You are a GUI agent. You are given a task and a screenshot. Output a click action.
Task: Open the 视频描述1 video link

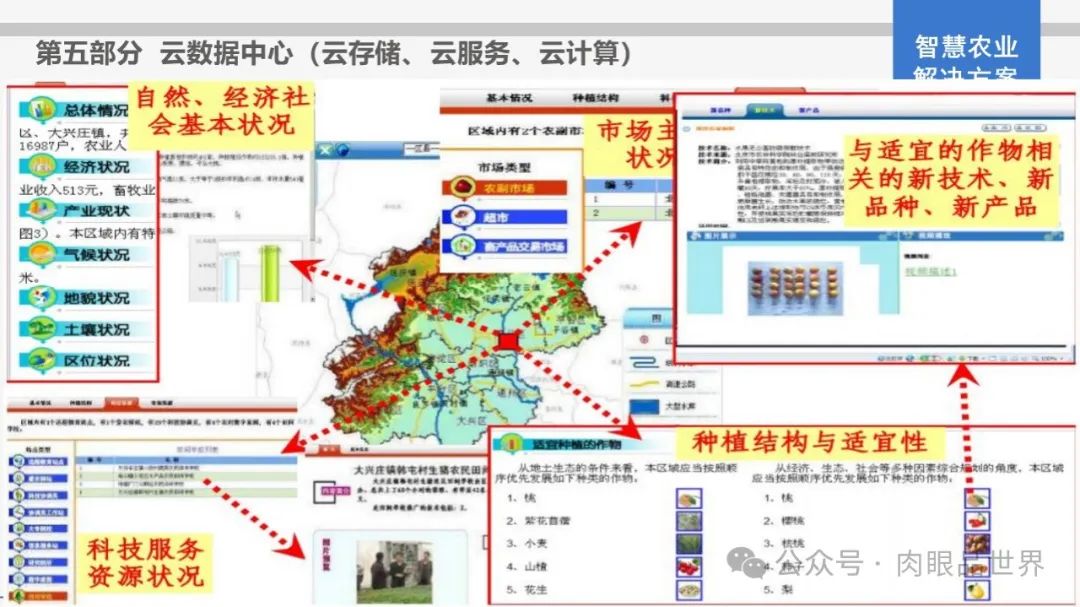[x=931, y=271]
